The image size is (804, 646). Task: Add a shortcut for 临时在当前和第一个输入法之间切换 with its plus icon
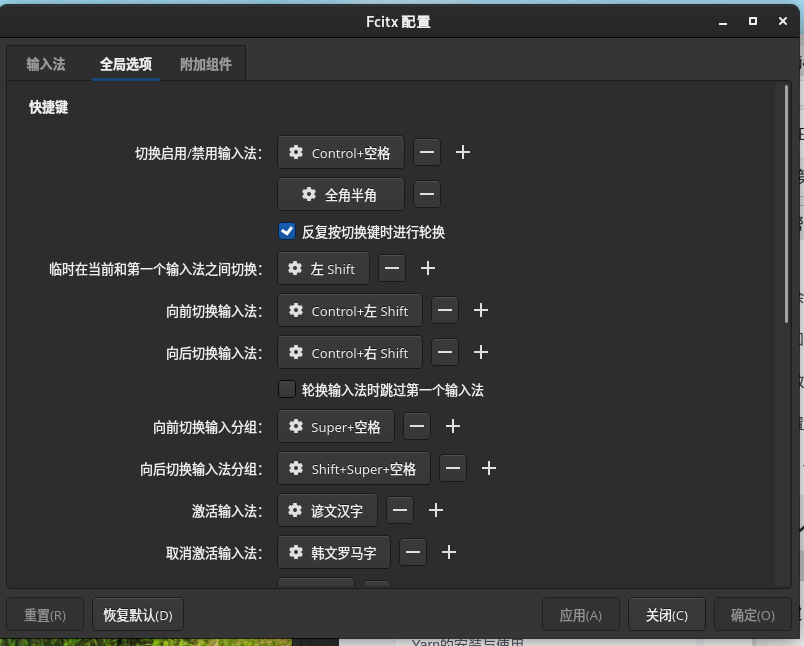428,268
